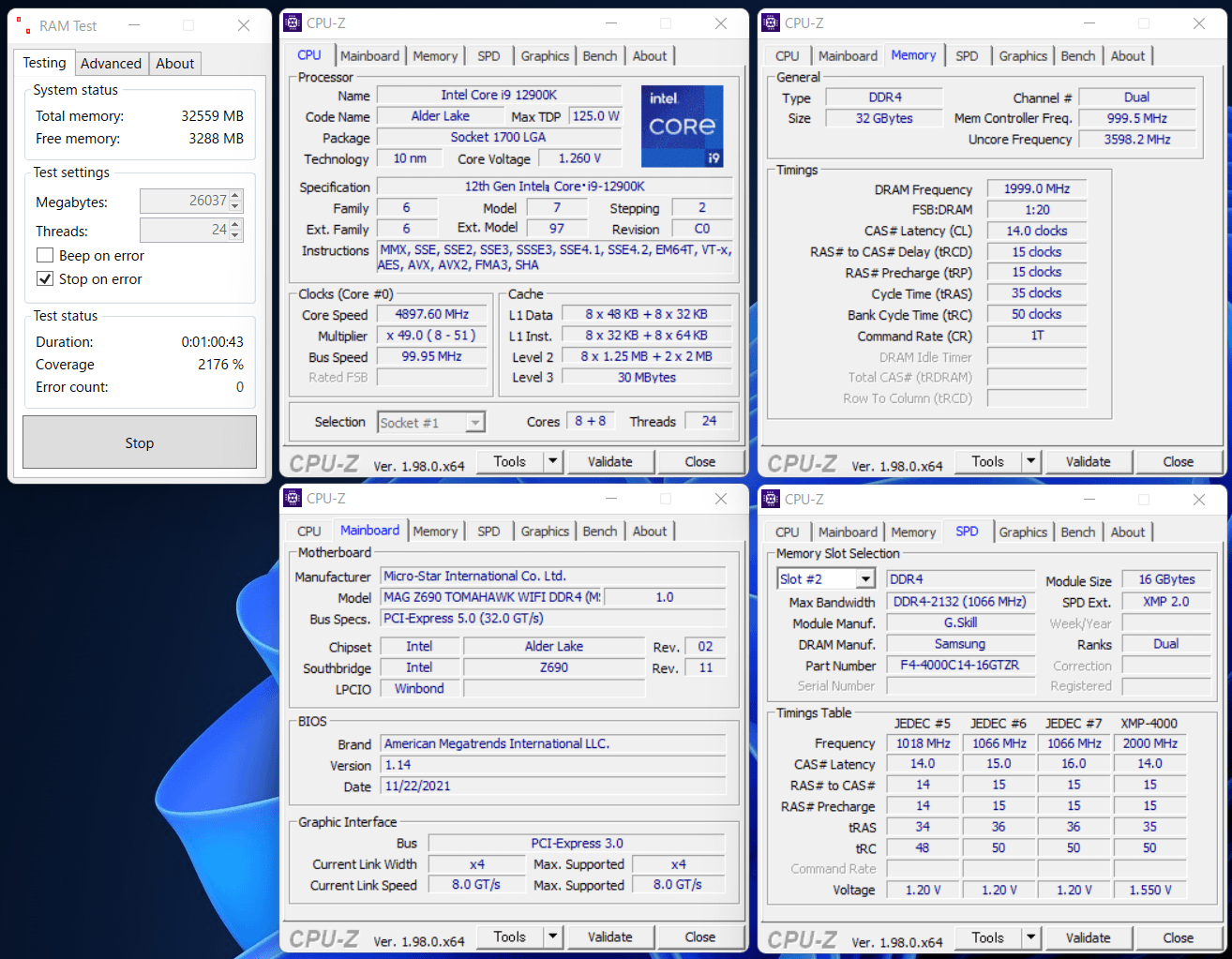Viewport: 1232px width, 959px height.
Task: Switch to the Bench tab in the SPD window
Action: coord(1078,532)
